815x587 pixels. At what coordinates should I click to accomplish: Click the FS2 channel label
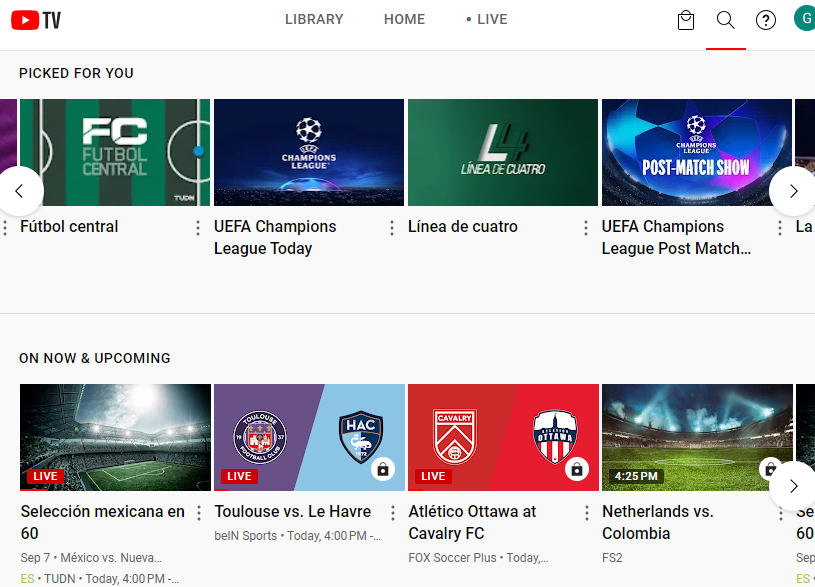(612, 558)
